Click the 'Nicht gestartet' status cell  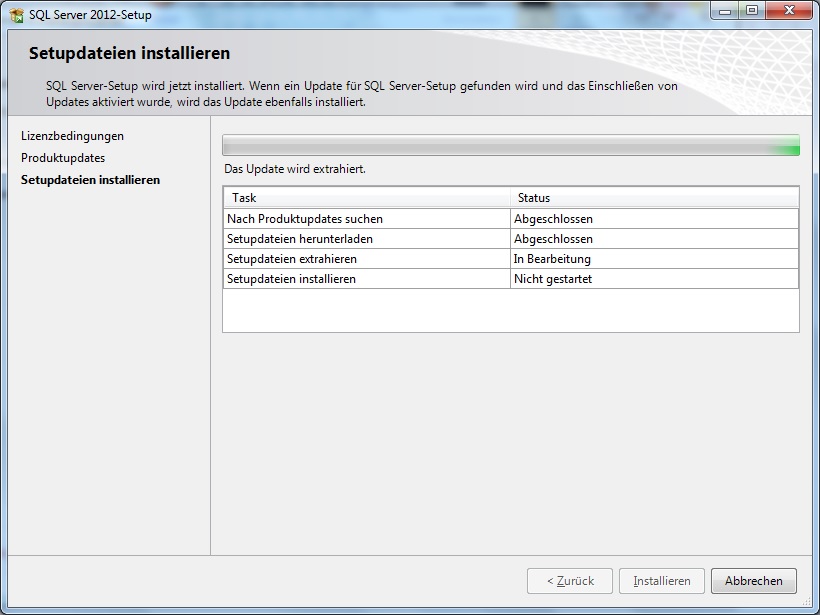coord(654,279)
